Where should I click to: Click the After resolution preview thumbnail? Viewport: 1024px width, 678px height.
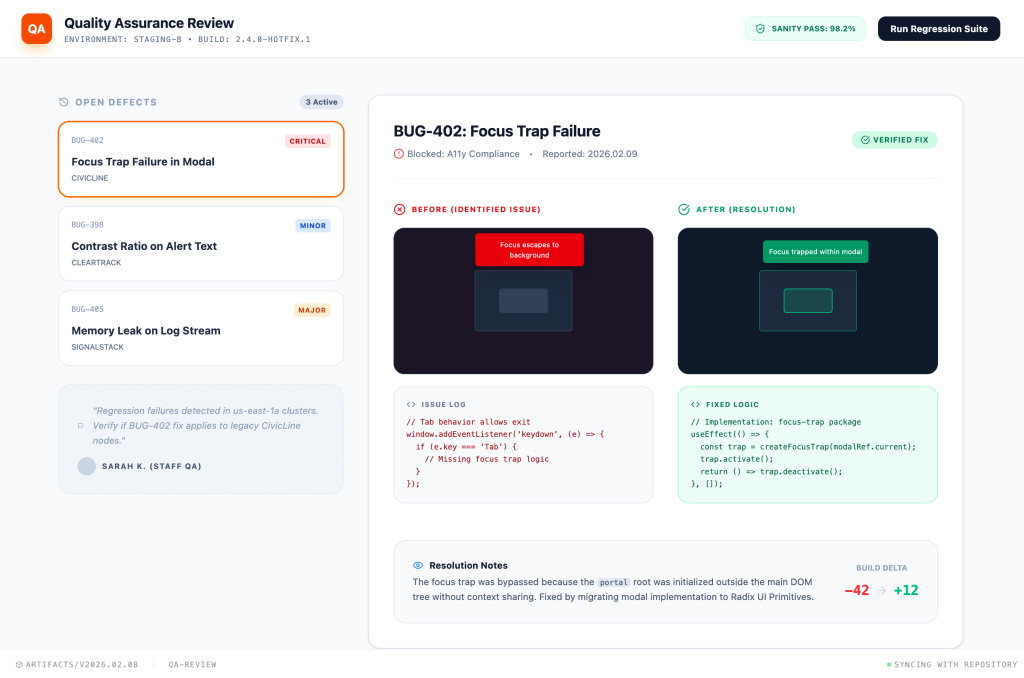coord(807,301)
